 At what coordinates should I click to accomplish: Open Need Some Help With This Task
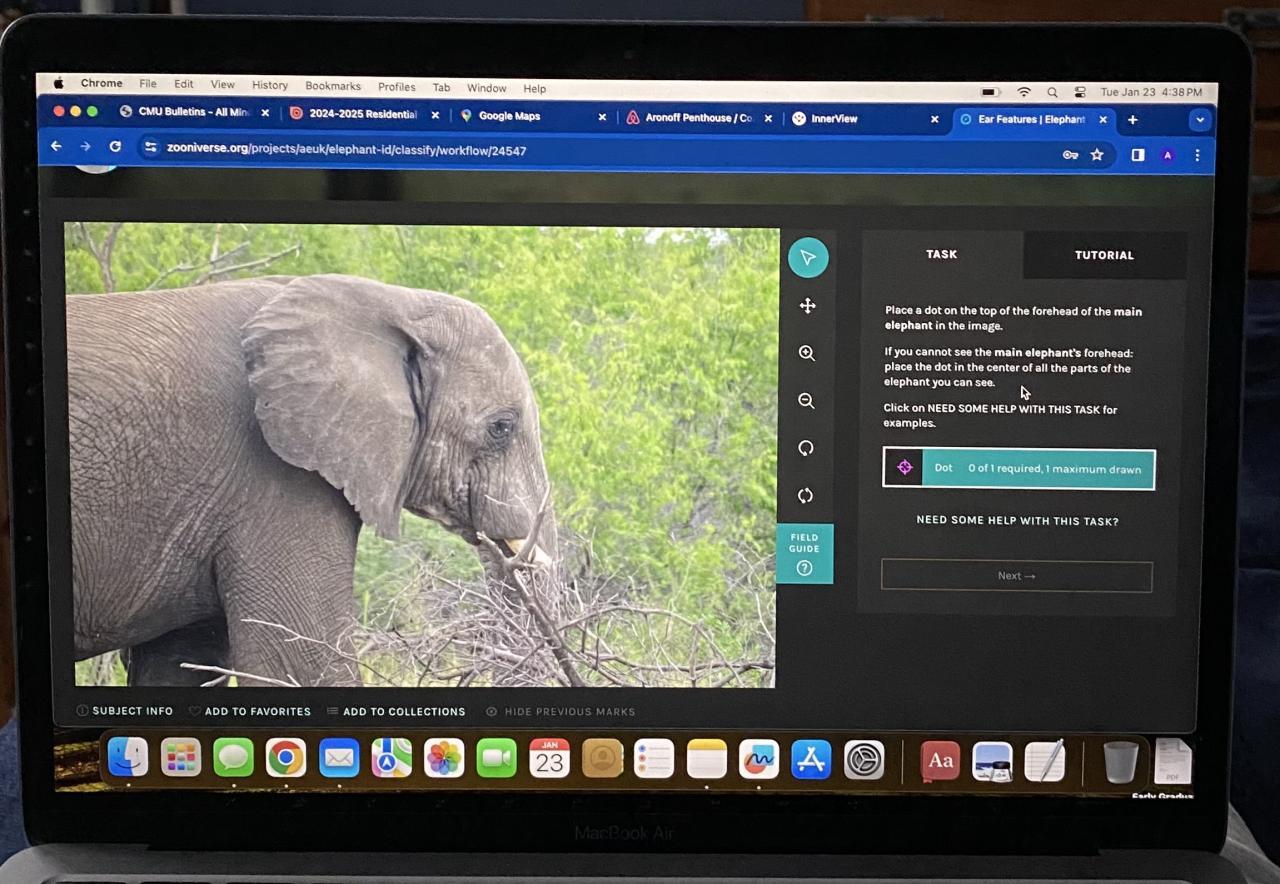coord(1017,521)
